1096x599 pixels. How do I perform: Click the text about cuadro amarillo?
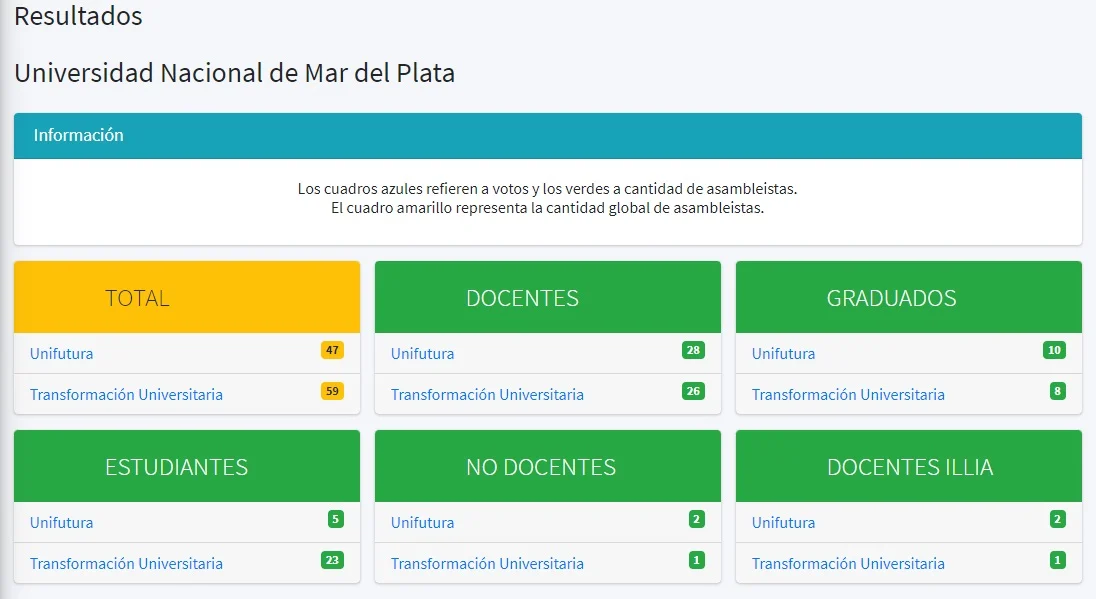(x=547, y=208)
